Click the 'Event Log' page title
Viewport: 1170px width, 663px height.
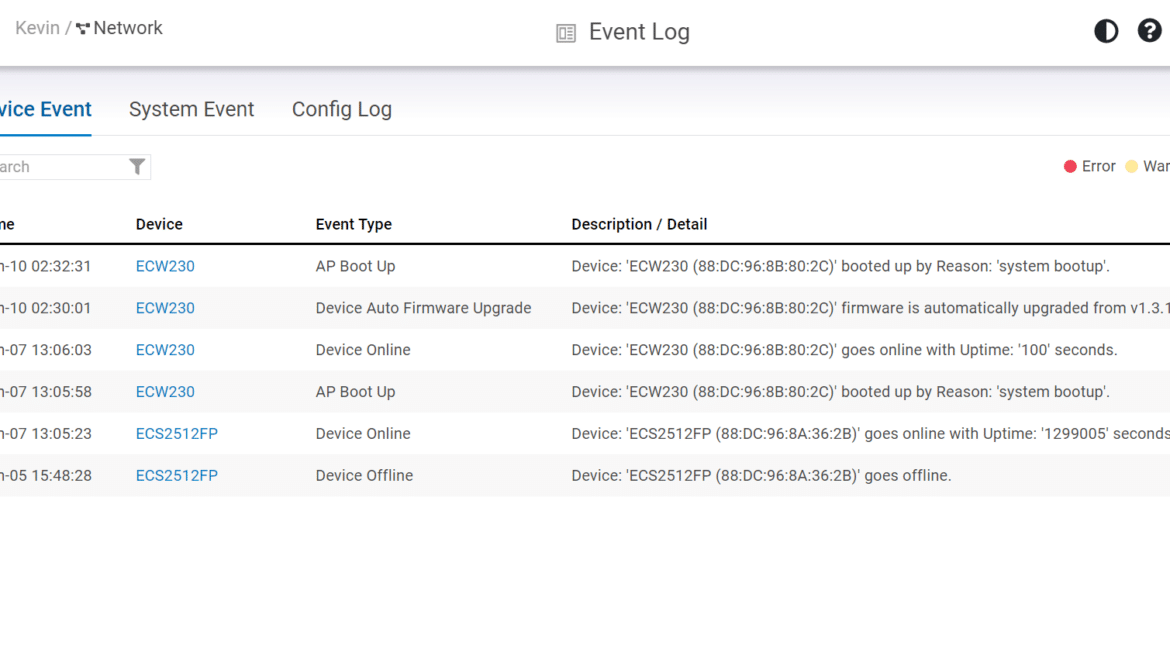click(639, 32)
